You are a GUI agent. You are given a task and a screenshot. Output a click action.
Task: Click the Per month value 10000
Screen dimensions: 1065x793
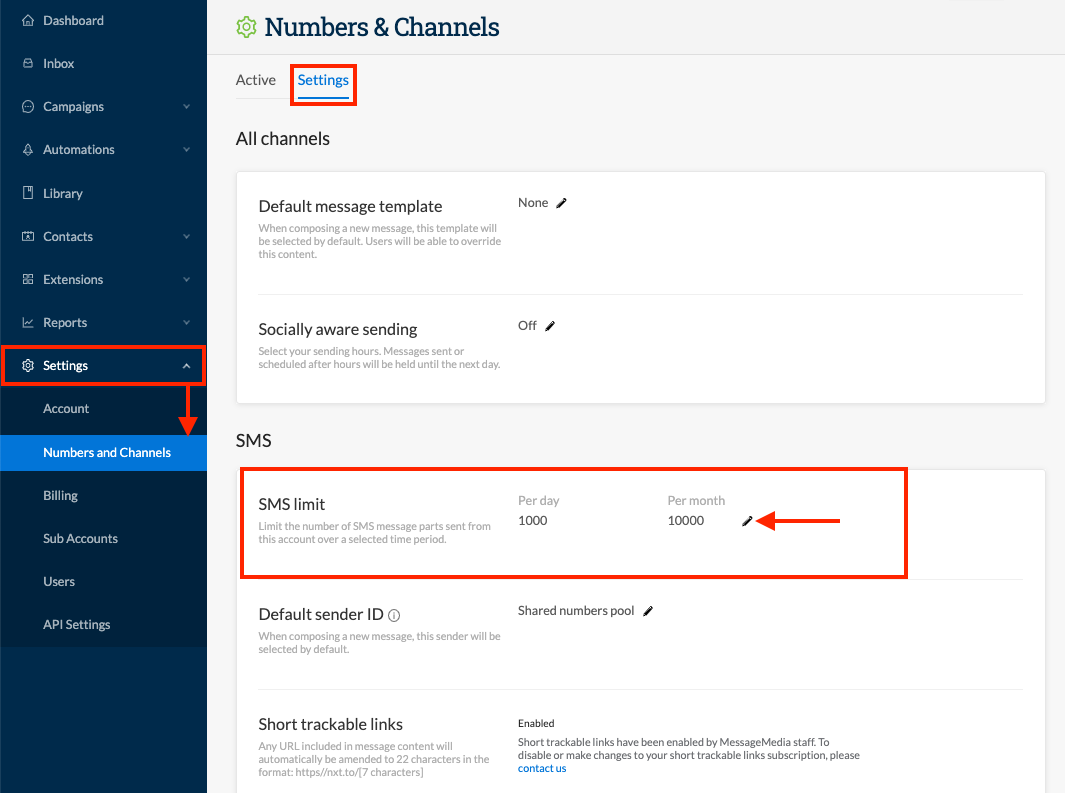click(x=686, y=521)
